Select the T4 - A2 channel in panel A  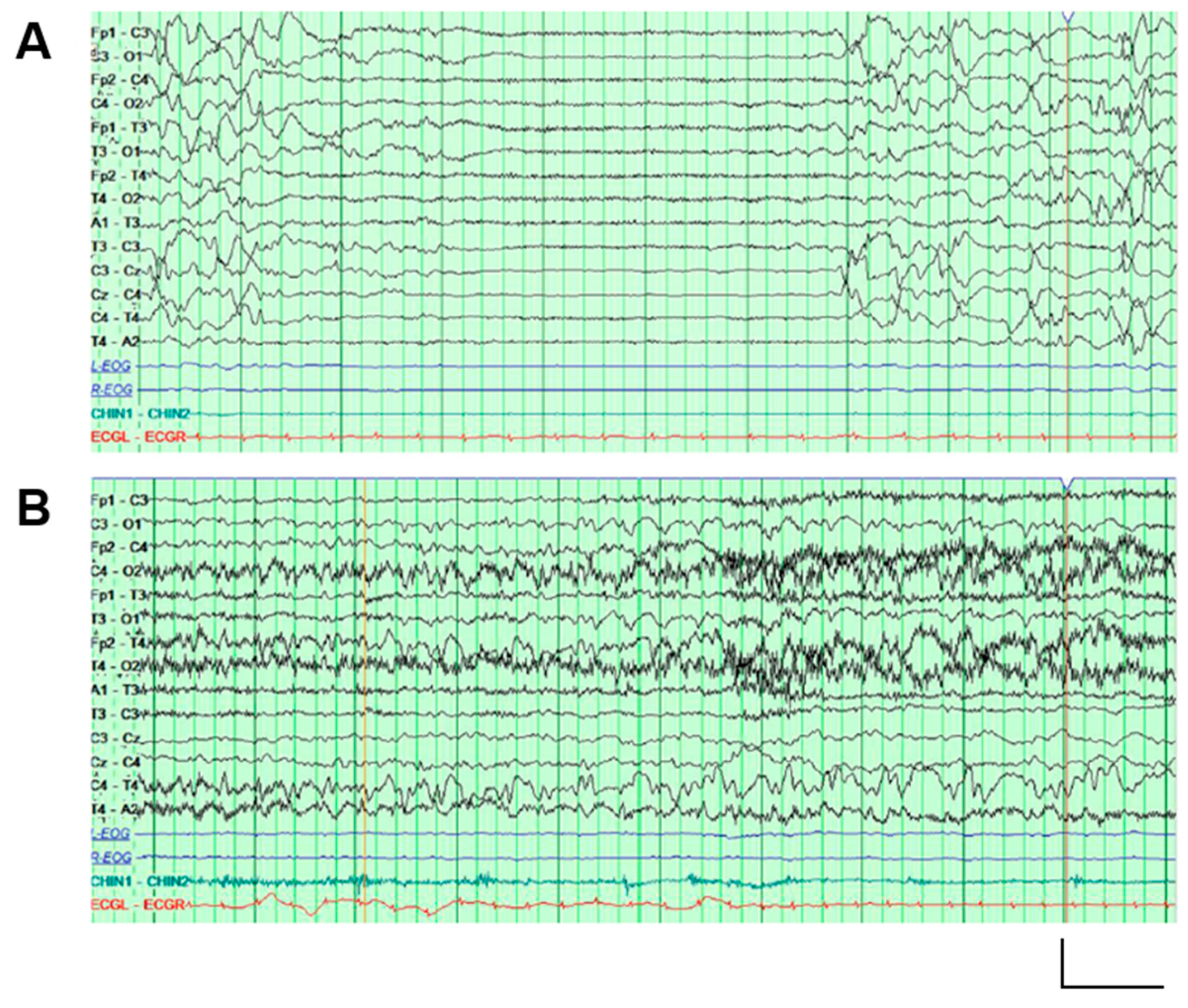coord(116,342)
